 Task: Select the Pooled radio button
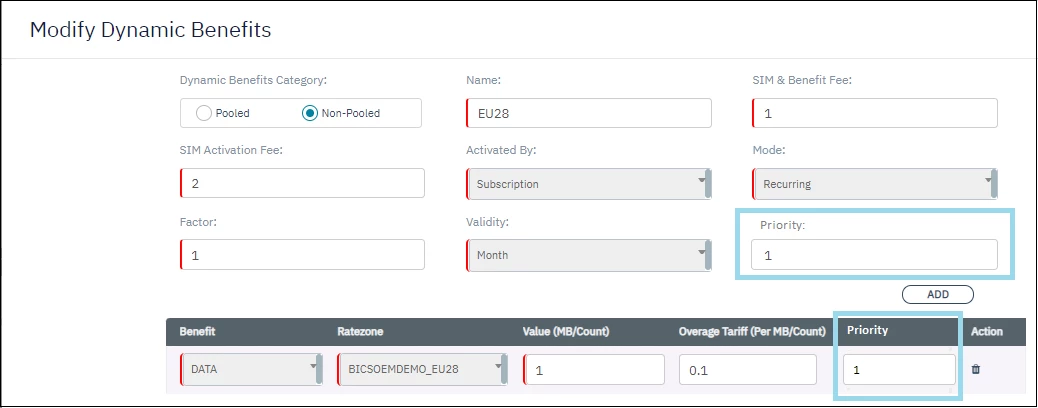tap(204, 113)
